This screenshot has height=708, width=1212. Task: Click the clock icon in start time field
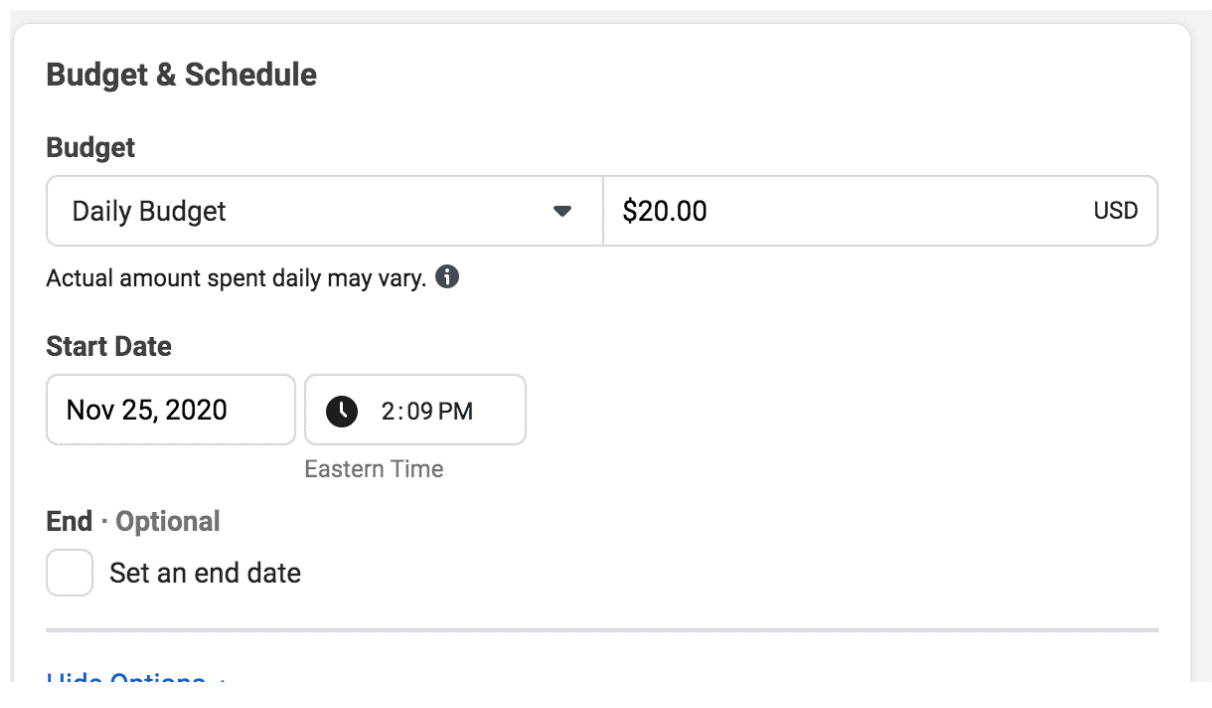tap(342, 410)
